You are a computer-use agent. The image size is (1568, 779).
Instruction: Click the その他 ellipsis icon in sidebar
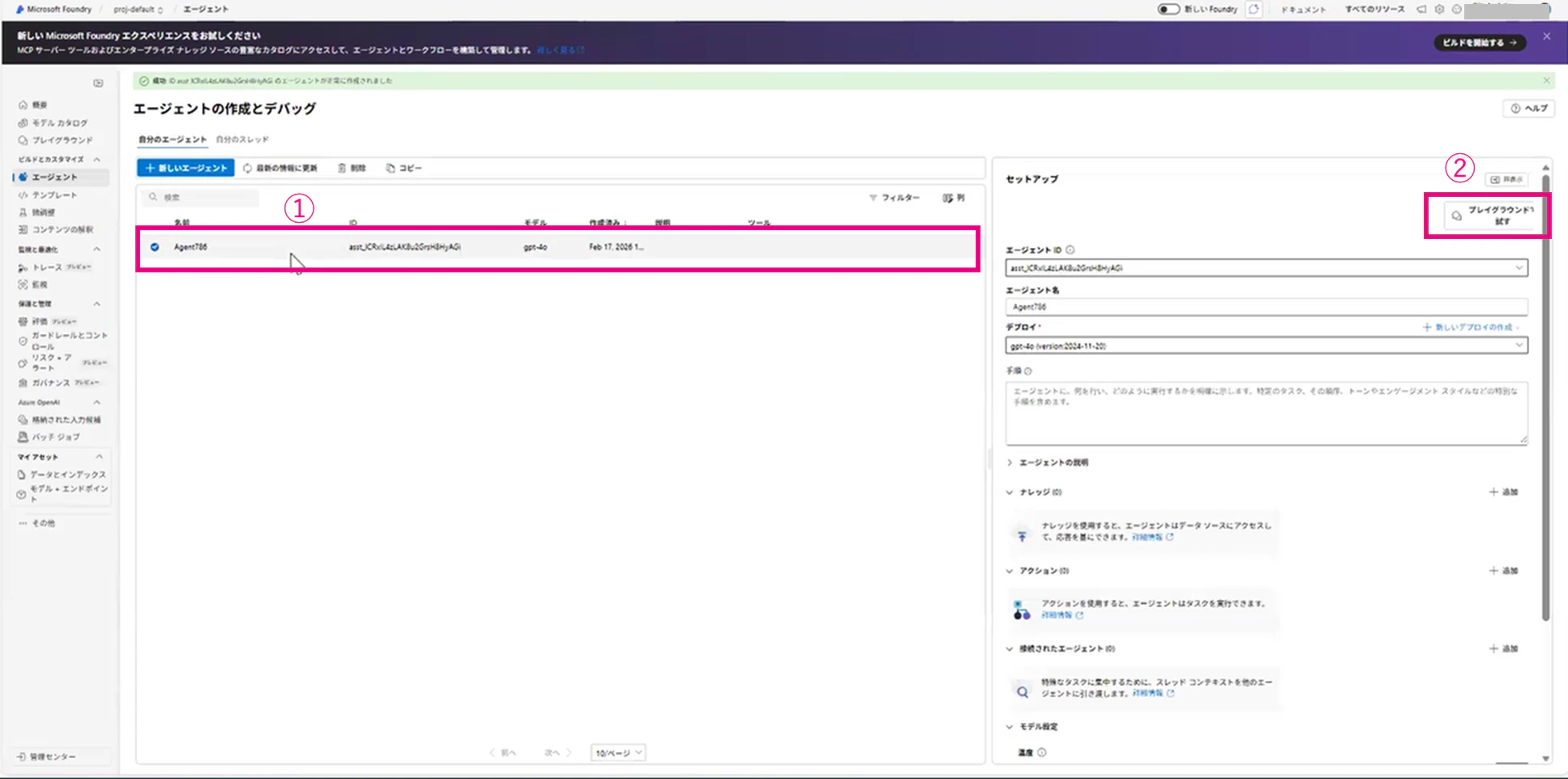23,524
